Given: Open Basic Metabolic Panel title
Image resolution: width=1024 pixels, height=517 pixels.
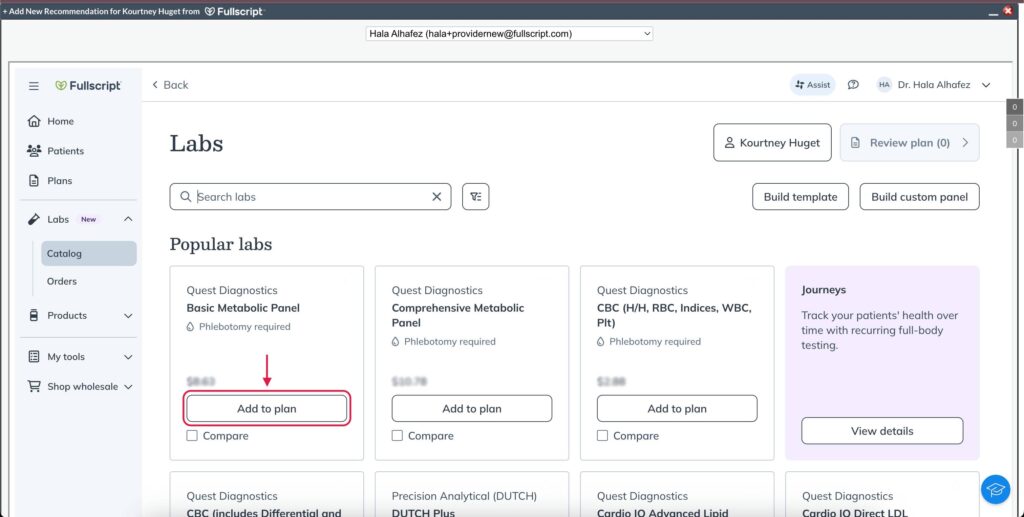Looking at the screenshot, I should pos(243,307).
